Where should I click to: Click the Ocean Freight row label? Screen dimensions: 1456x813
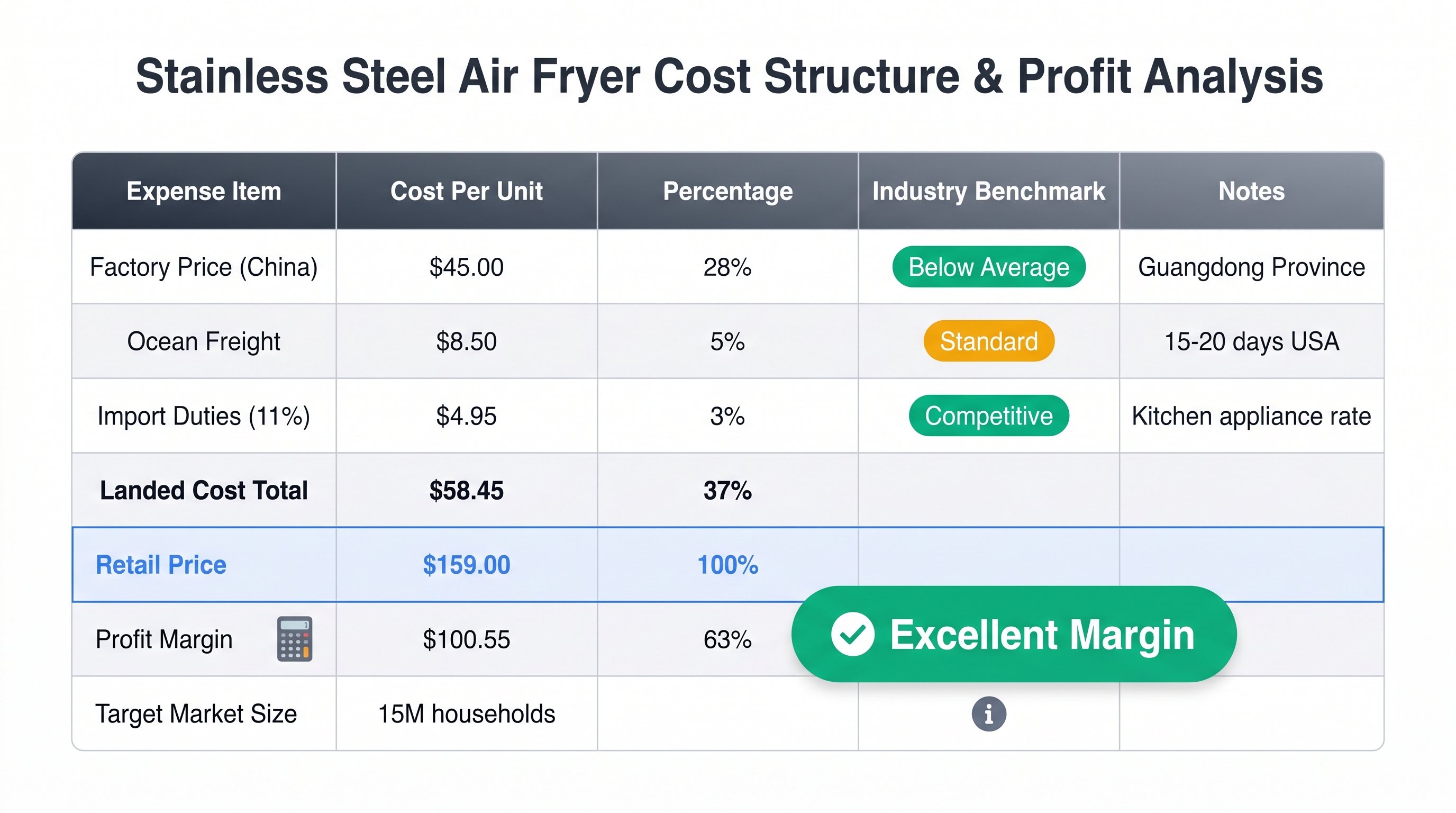coord(204,341)
